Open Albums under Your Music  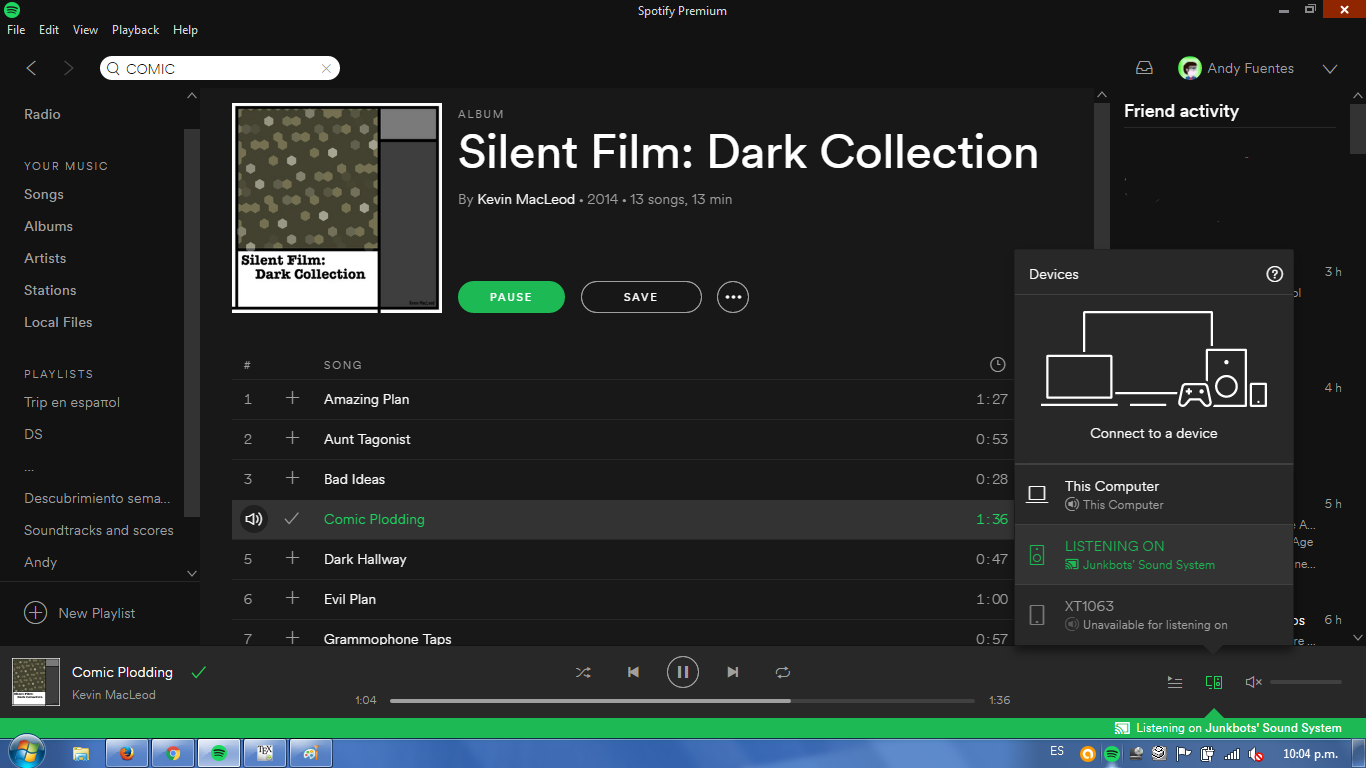pyautogui.click(x=48, y=226)
